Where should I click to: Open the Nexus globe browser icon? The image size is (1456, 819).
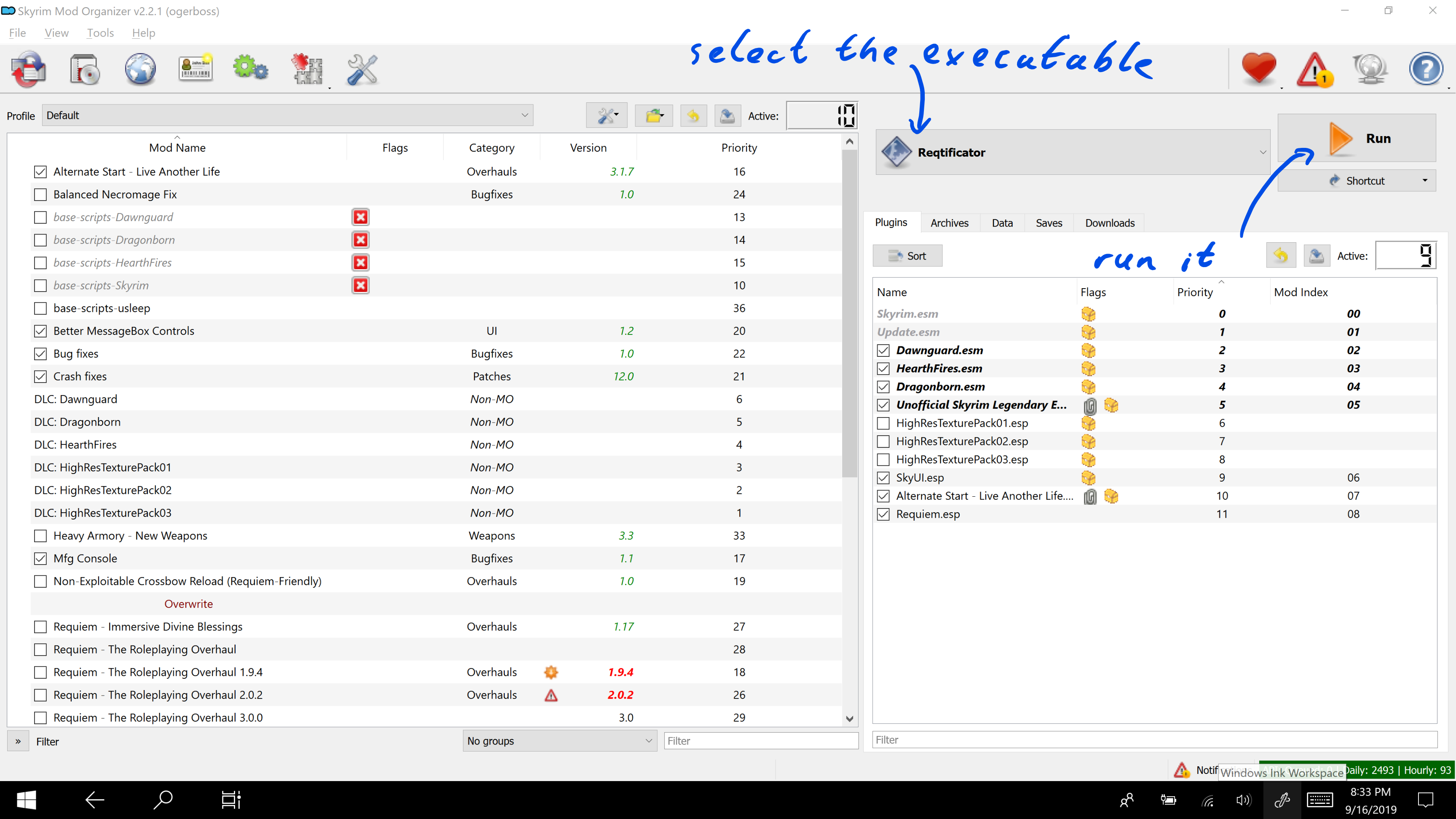pyautogui.click(x=140, y=70)
